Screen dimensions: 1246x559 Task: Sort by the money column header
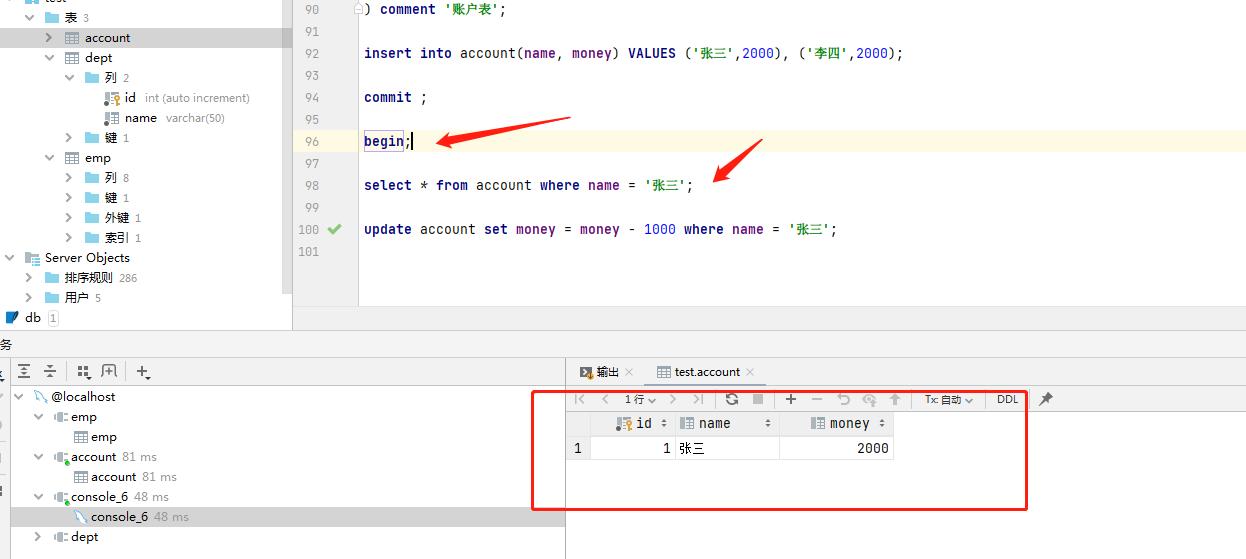(x=849, y=424)
